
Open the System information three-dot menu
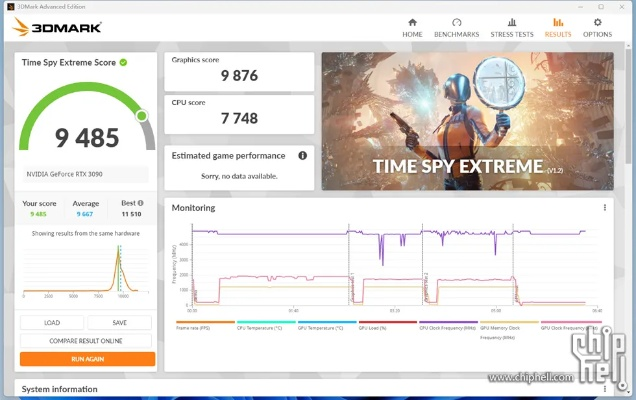[x=604, y=389]
